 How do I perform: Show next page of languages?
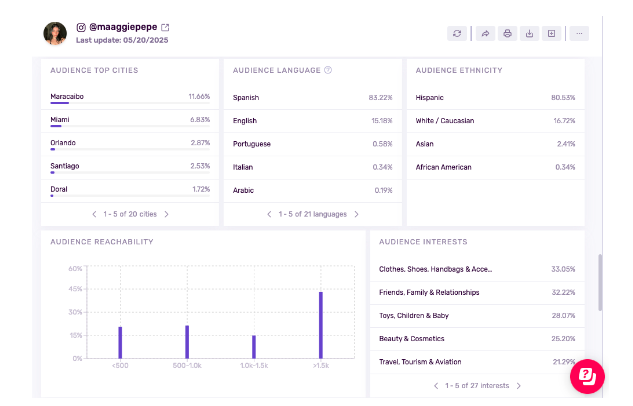356,214
